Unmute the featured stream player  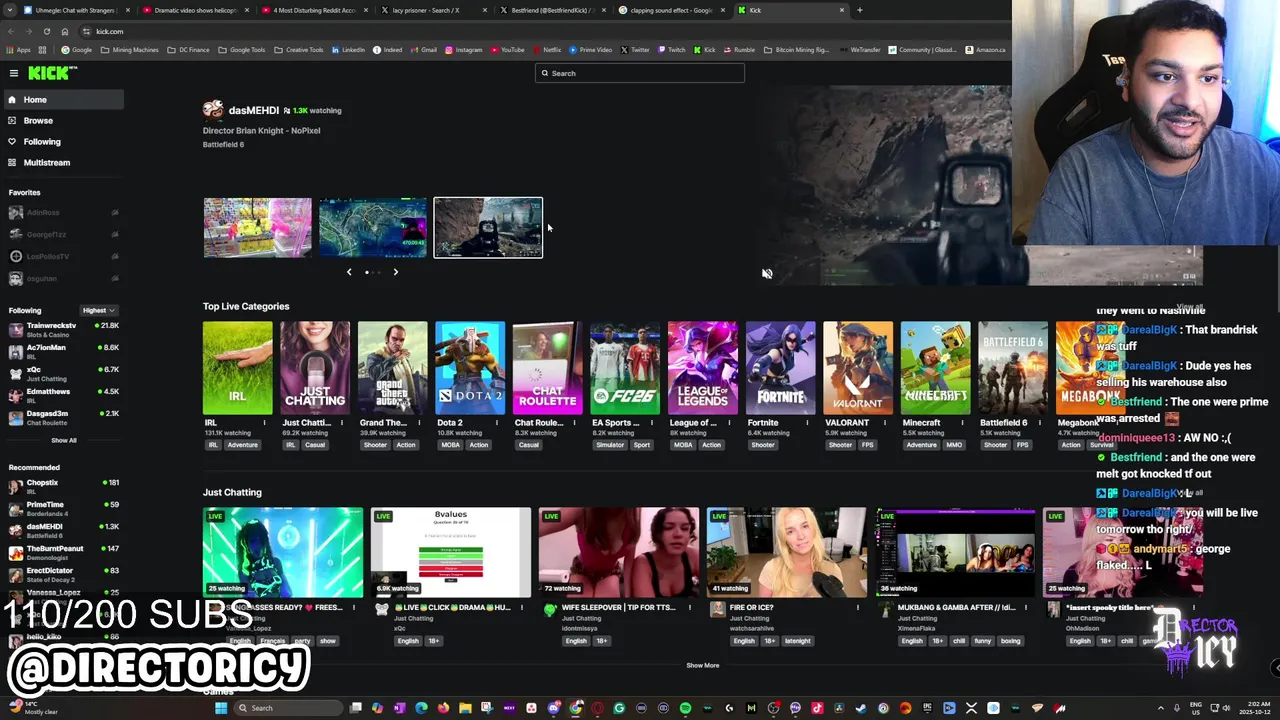[767, 274]
